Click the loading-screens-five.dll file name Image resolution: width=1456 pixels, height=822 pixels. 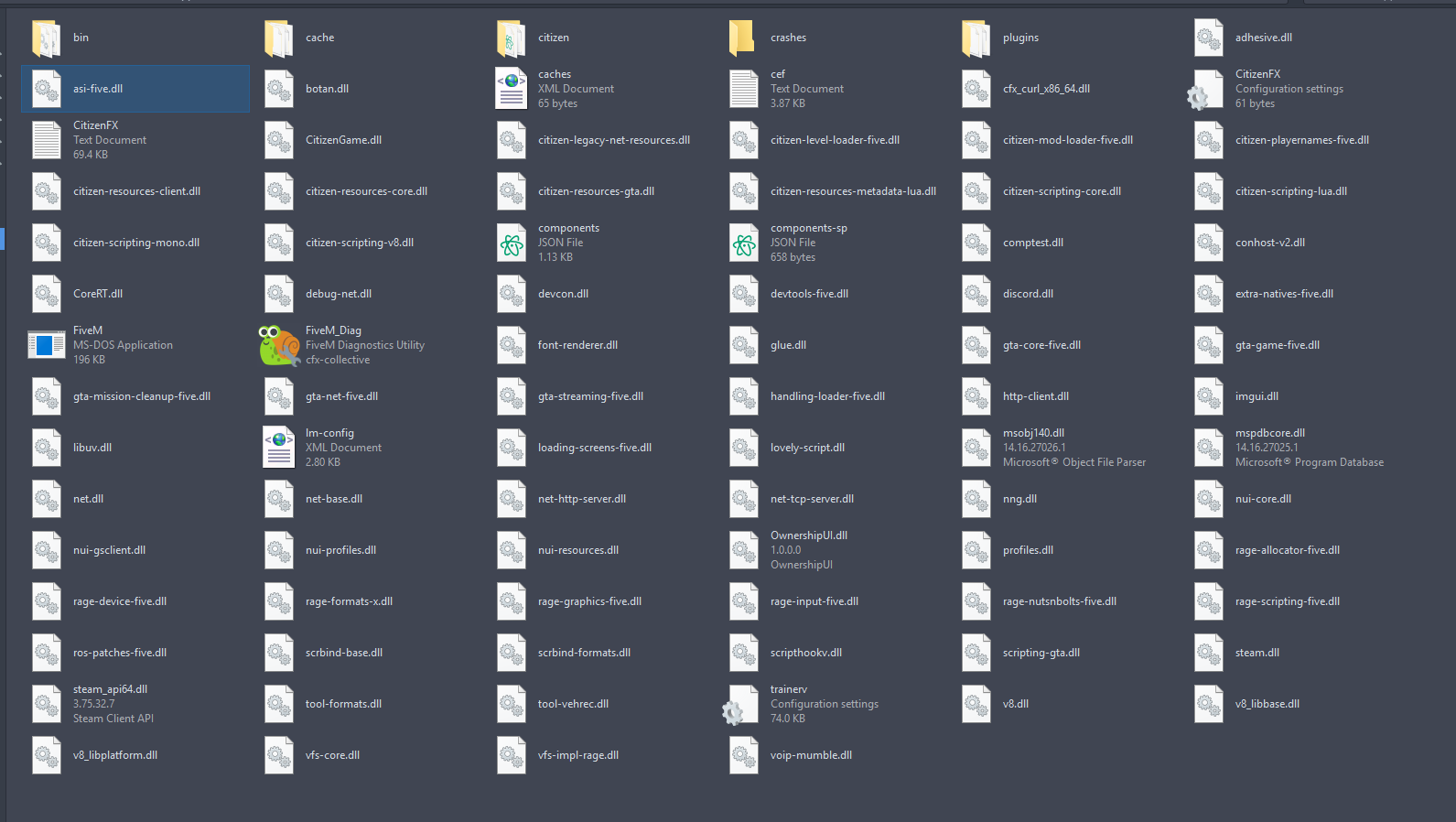(595, 448)
